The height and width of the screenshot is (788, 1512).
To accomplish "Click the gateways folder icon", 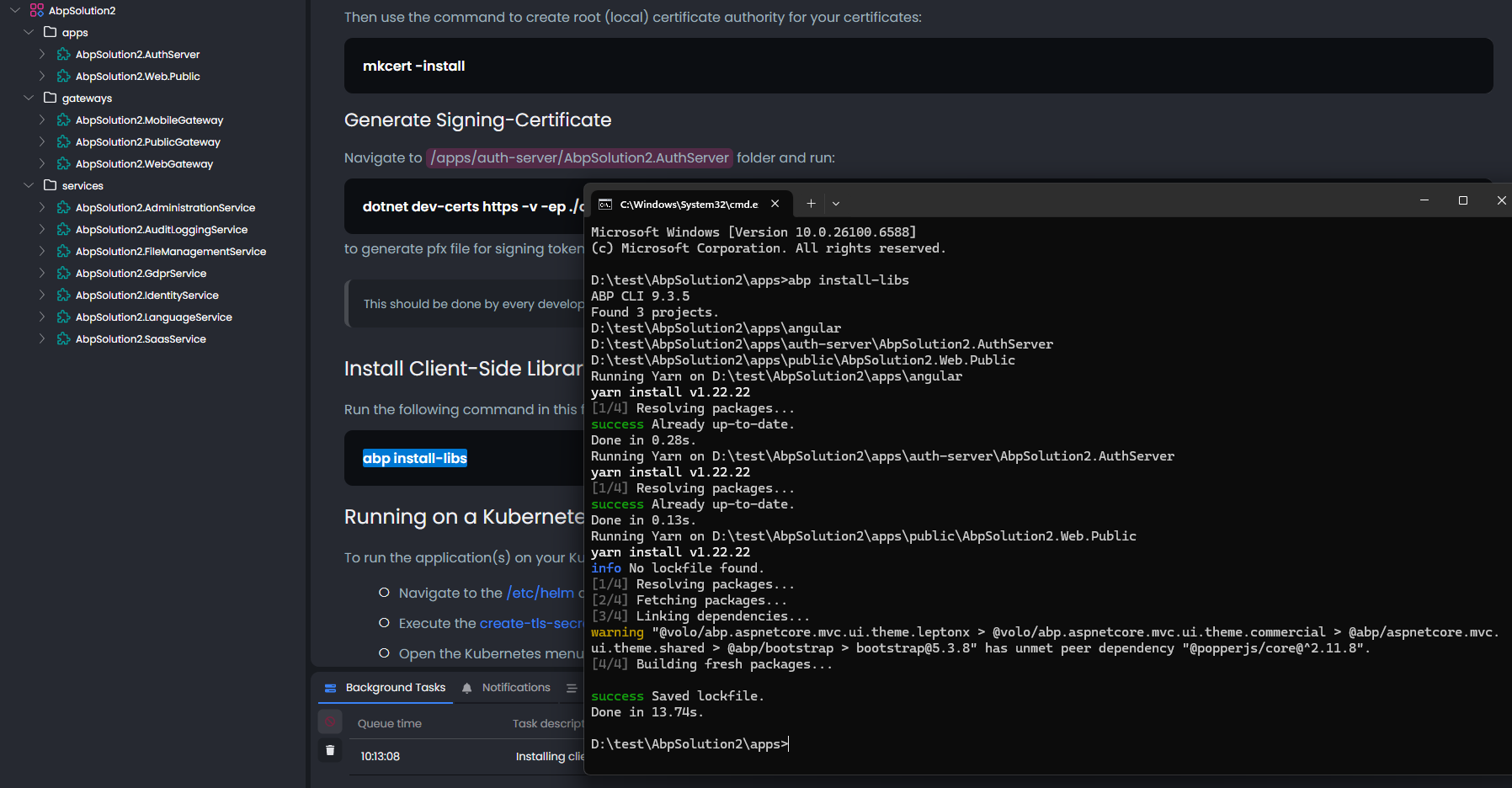I will click(x=51, y=98).
